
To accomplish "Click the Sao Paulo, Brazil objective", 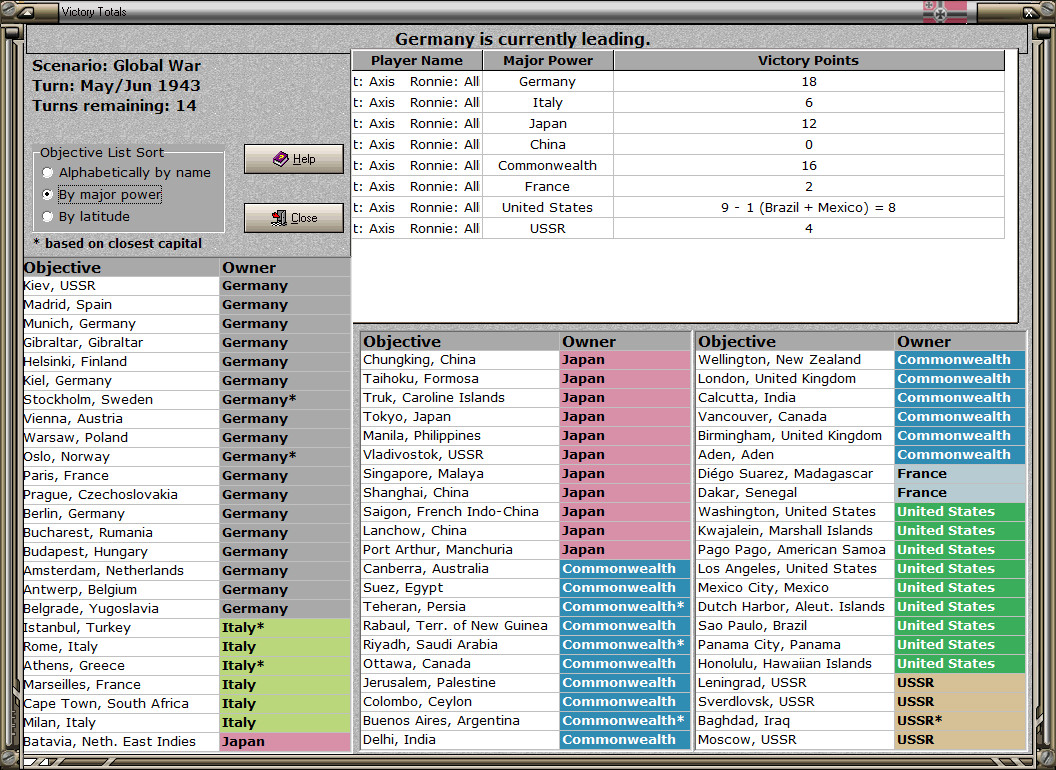I will click(795, 625).
